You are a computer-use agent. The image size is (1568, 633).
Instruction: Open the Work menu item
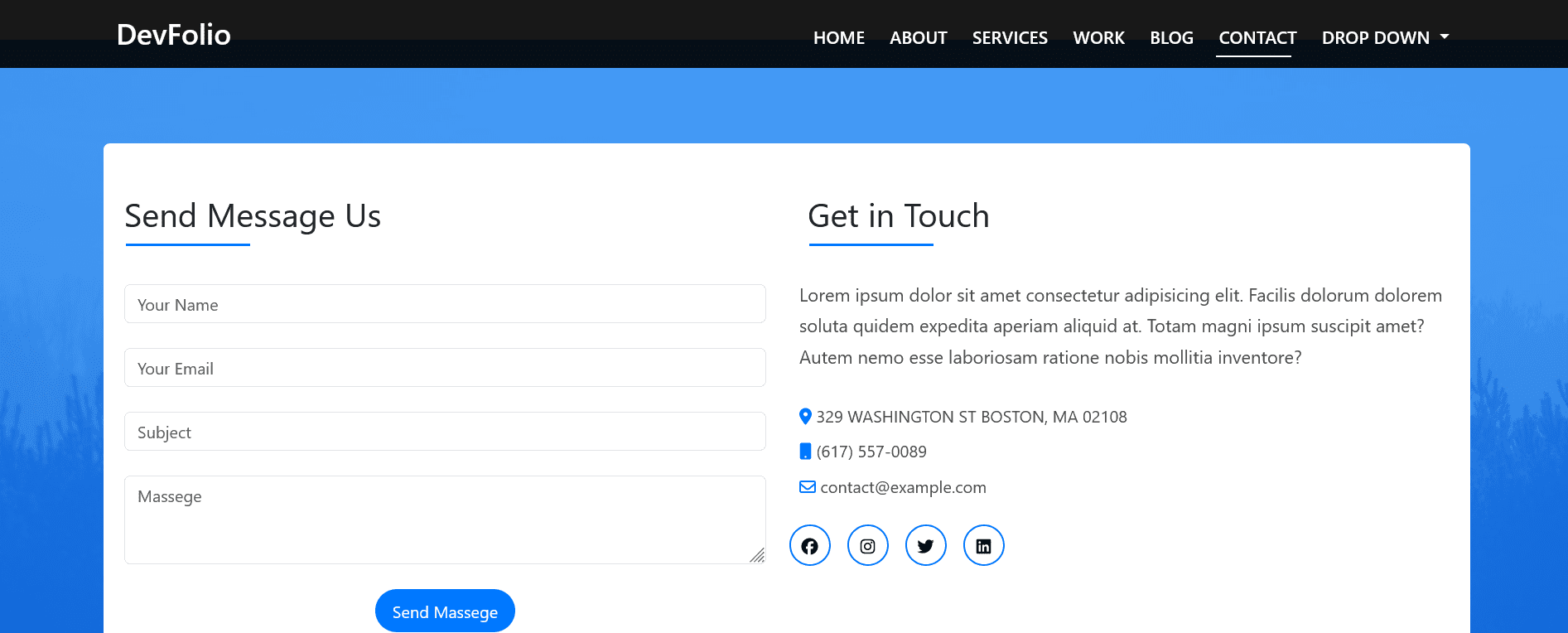pyautogui.click(x=1098, y=38)
